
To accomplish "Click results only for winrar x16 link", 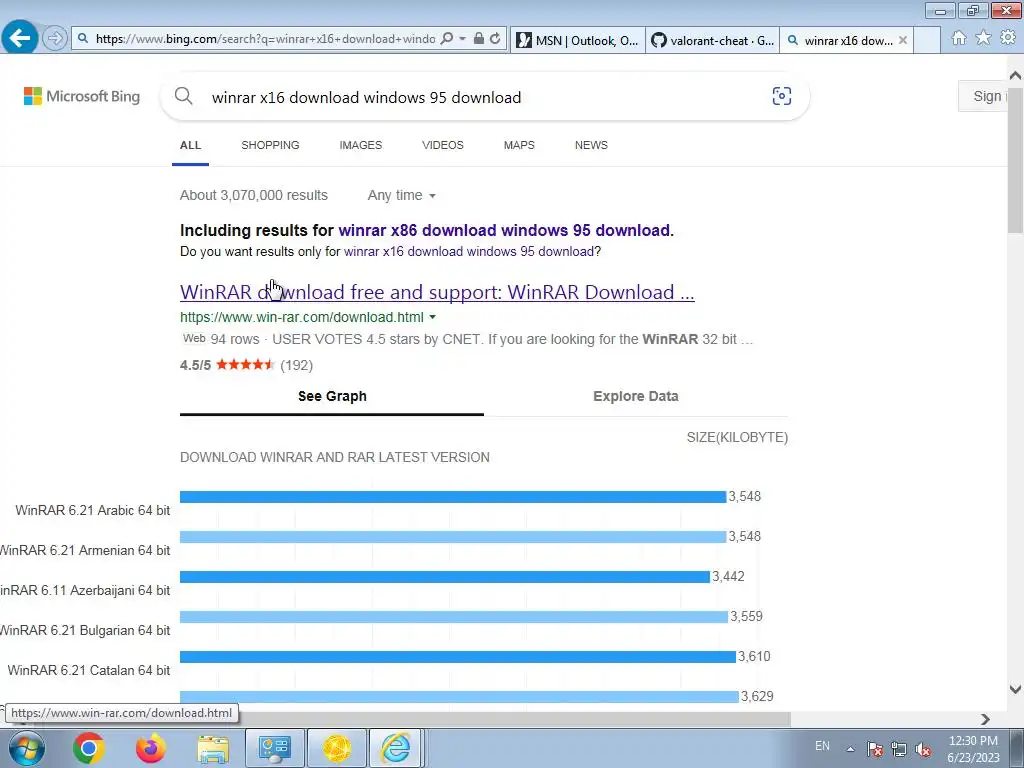I will (x=469, y=251).
